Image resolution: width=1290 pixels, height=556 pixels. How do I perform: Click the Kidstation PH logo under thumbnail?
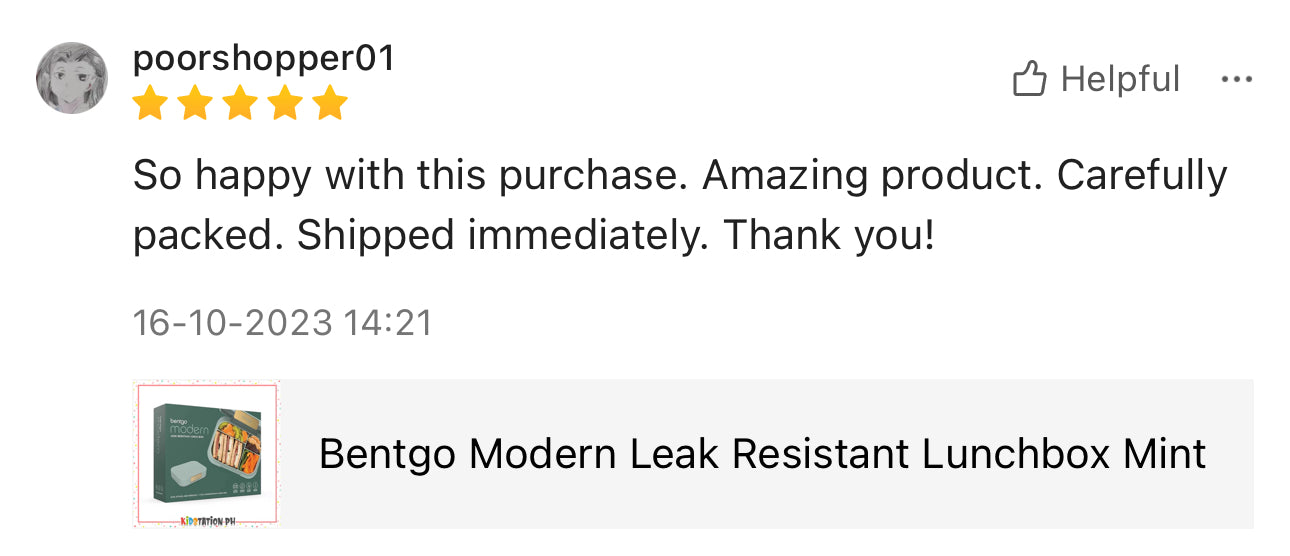[207, 521]
